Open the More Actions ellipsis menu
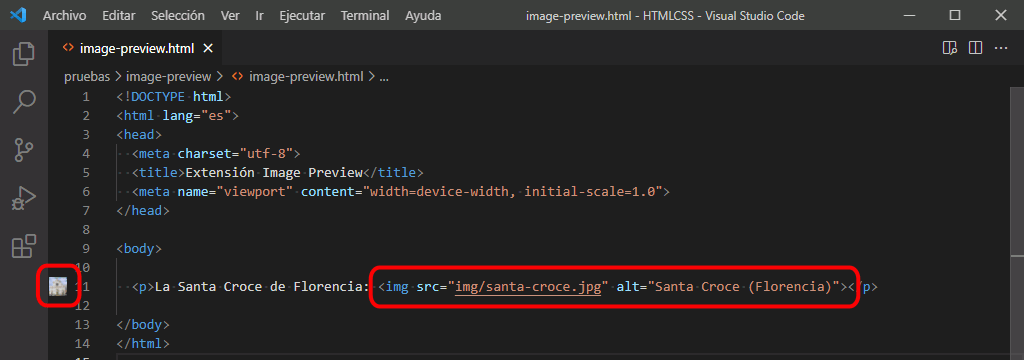The width and height of the screenshot is (1024, 360). (x=1001, y=48)
